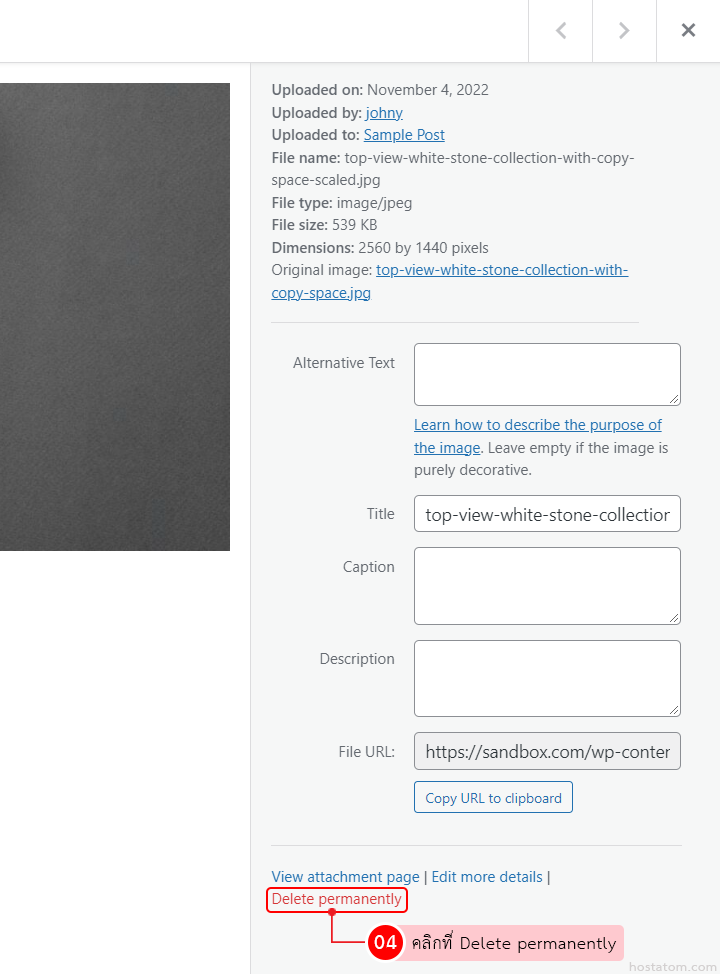The width and height of the screenshot is (720, 974).
Task: Click the Alternative Text resize handle
Action: point(674,398)
